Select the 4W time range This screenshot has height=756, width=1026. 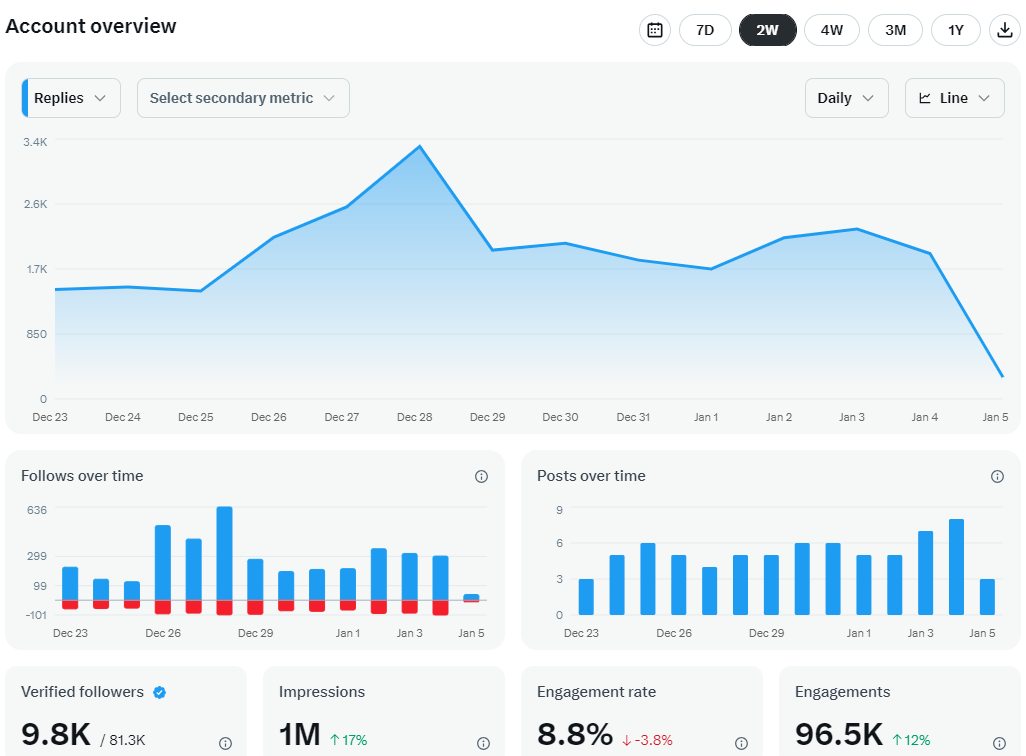click(x=831, y=30)
